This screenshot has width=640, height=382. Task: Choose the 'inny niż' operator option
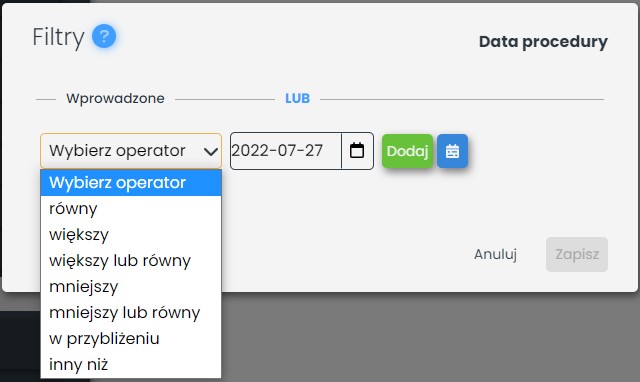pos(131,364)
